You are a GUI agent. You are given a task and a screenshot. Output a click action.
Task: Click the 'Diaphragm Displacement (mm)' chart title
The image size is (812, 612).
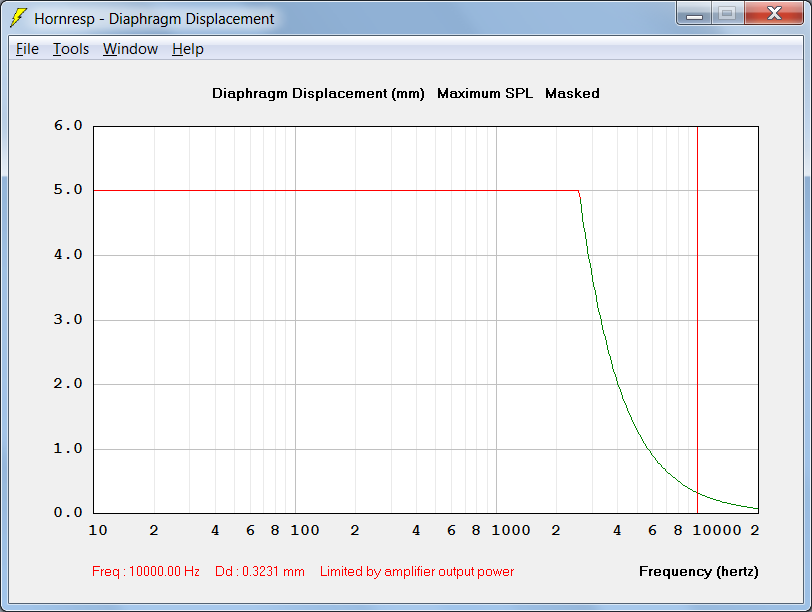pos(318,94)
